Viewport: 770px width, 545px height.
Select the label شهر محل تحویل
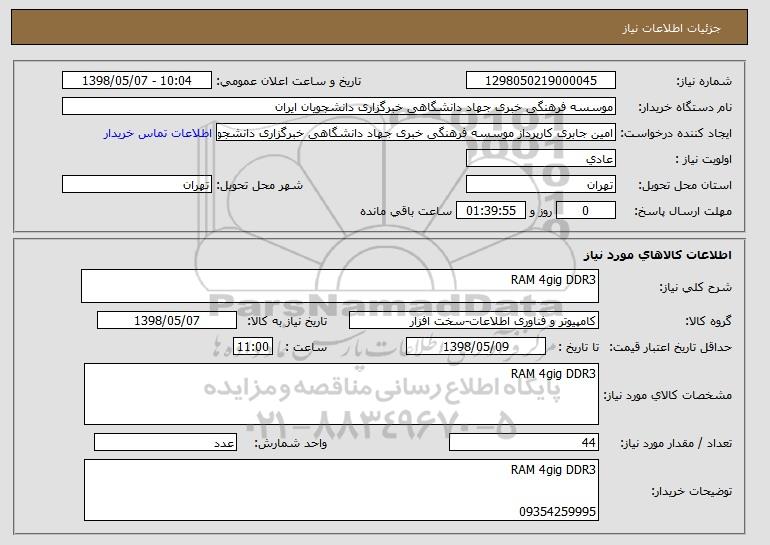(260, 185)
